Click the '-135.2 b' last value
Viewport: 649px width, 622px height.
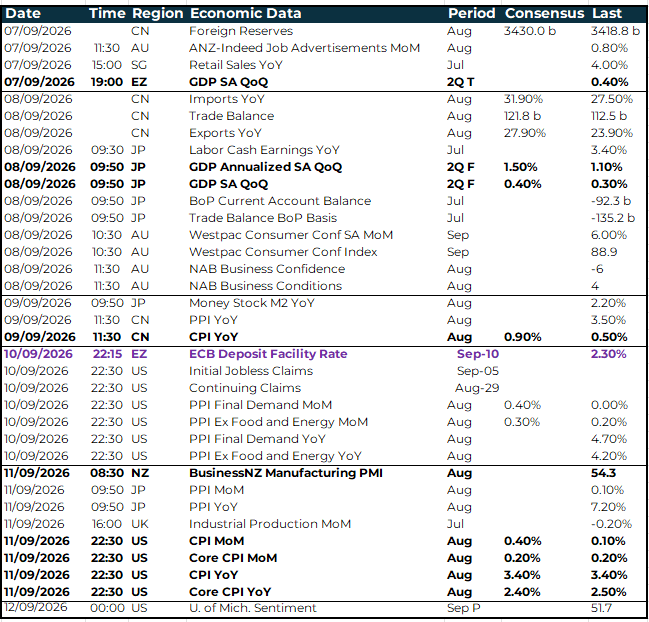(613, 218)
